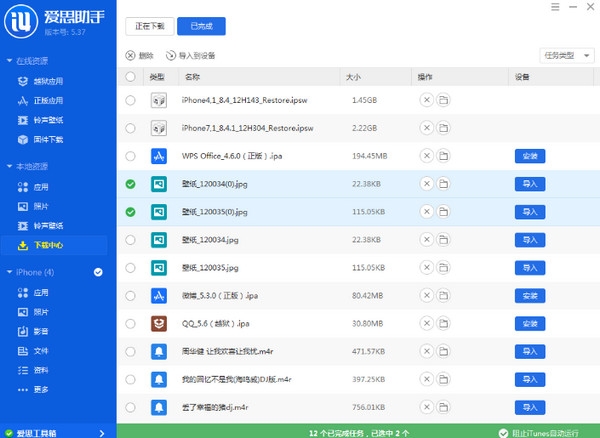The height and width of the screenshot is (438, 600).
Task: Open 固件下载 in the sidebar
Action: 47,139
